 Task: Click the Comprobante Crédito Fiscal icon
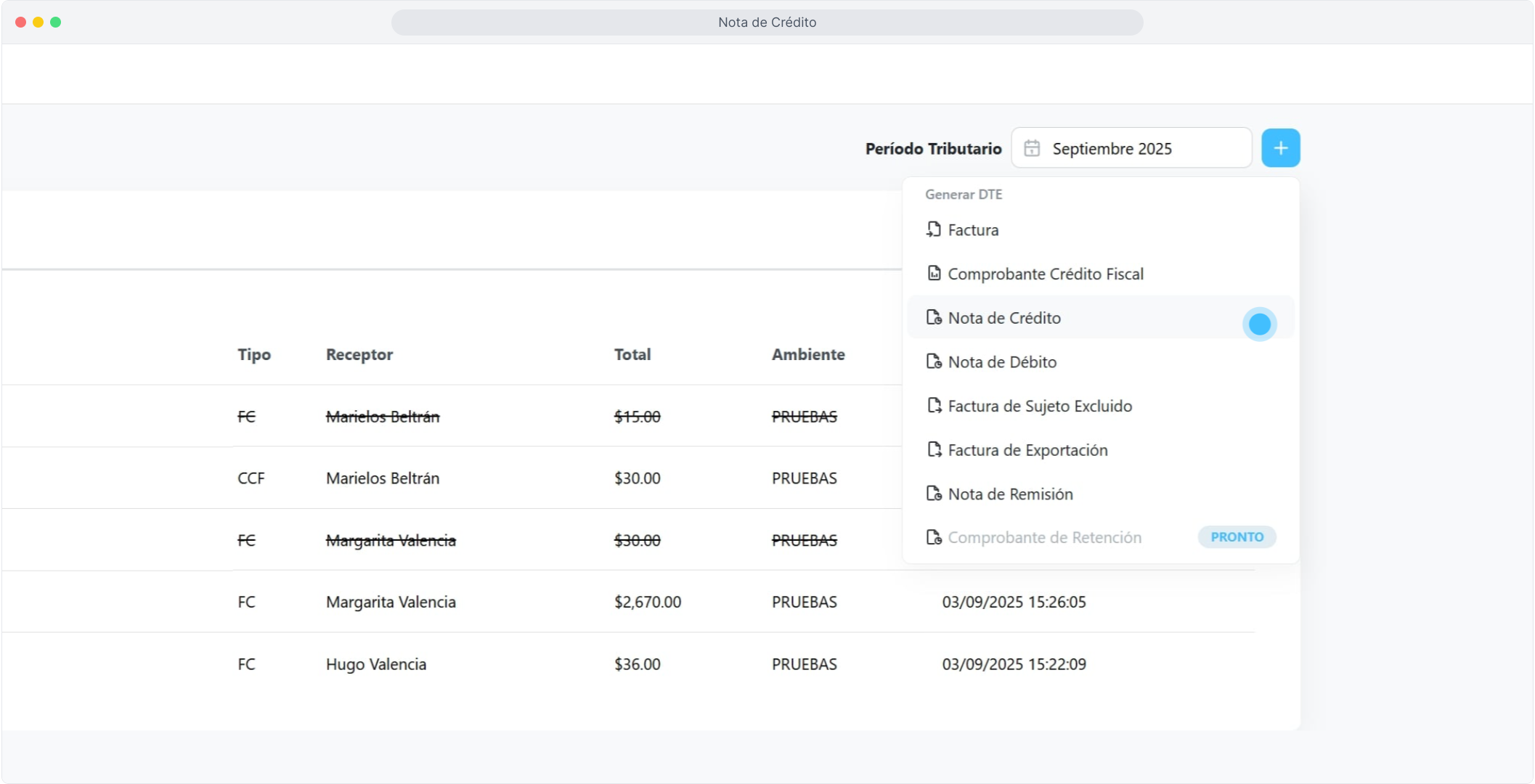tap(934, 274)
